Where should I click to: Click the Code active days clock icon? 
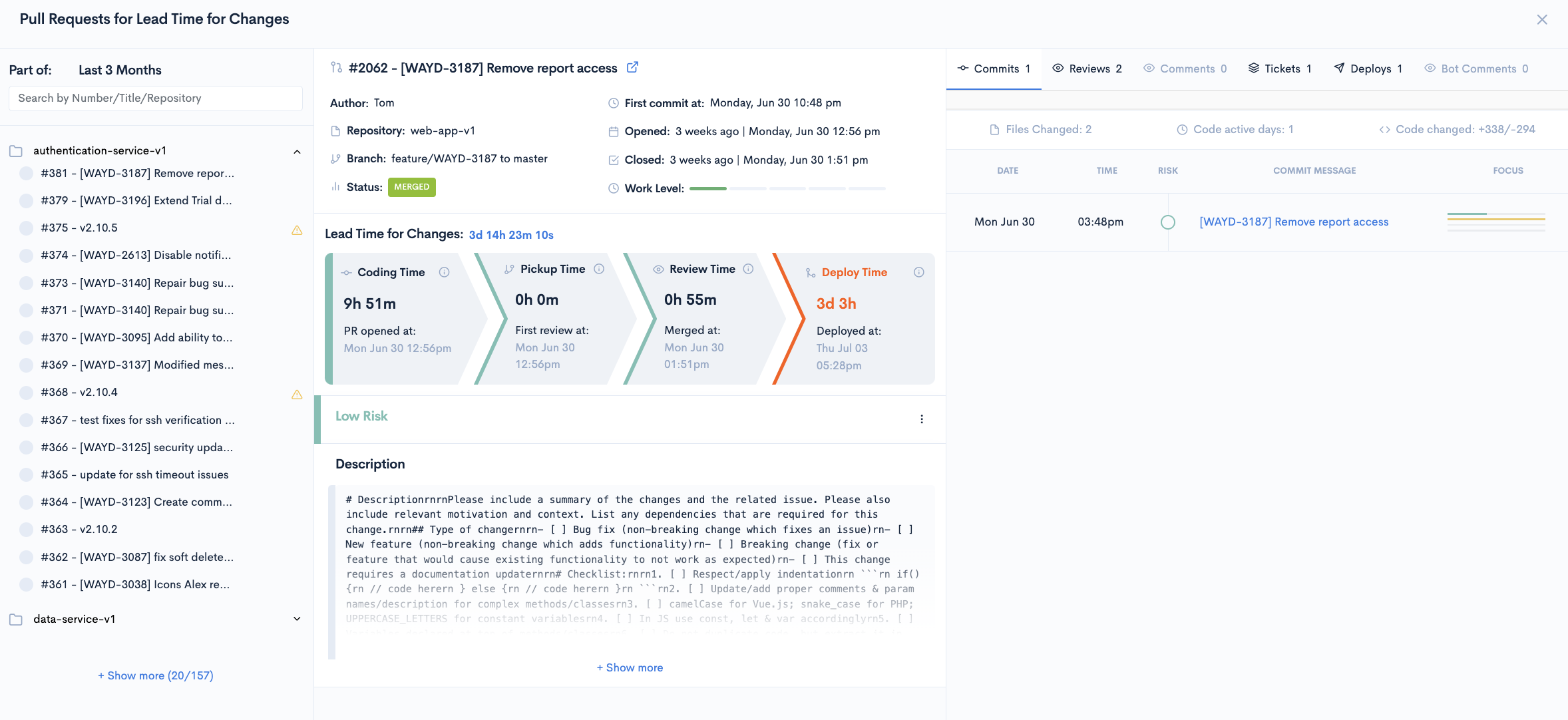[1182, 130]
